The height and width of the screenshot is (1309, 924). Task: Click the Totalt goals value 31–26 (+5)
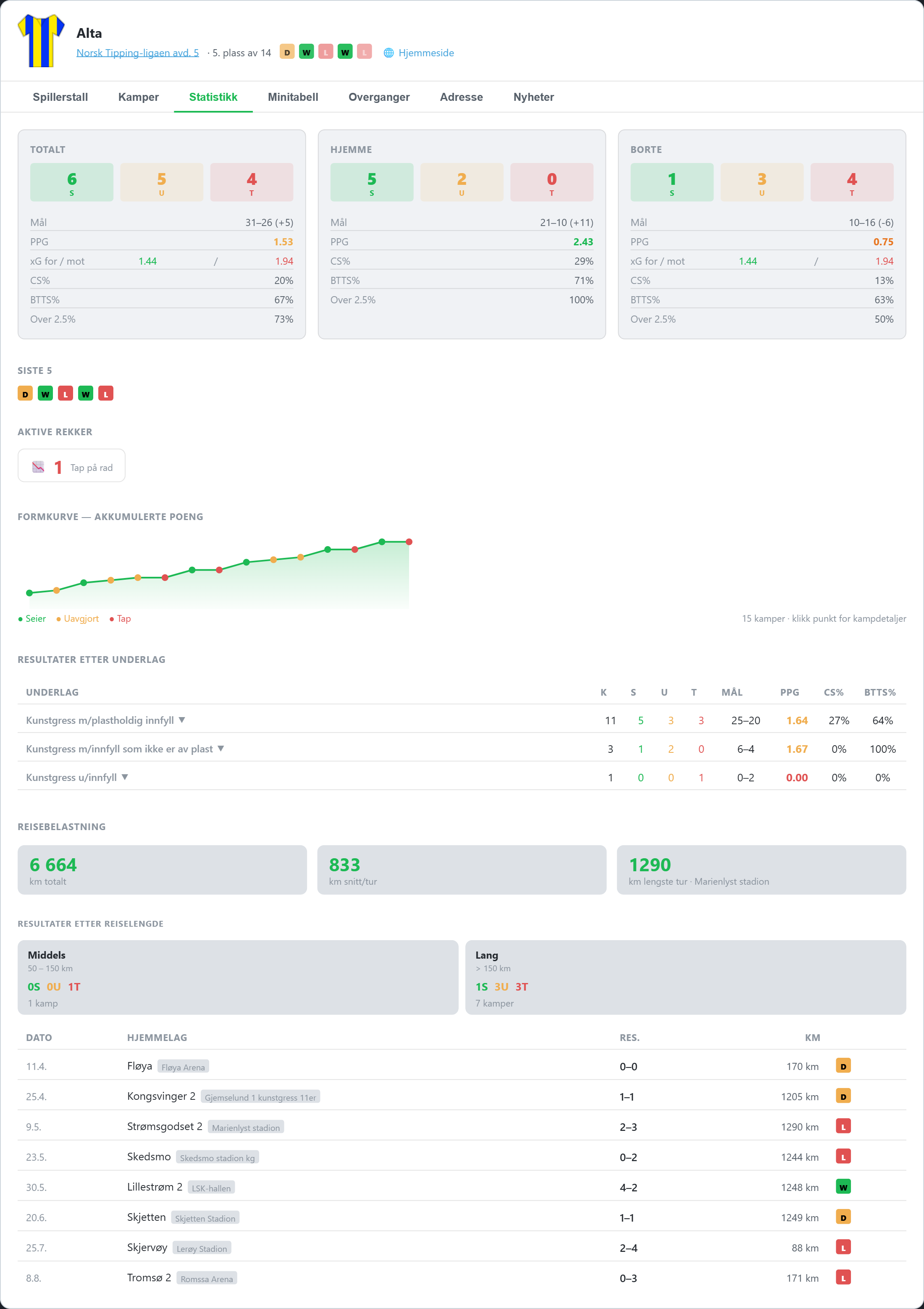[269, 222]
